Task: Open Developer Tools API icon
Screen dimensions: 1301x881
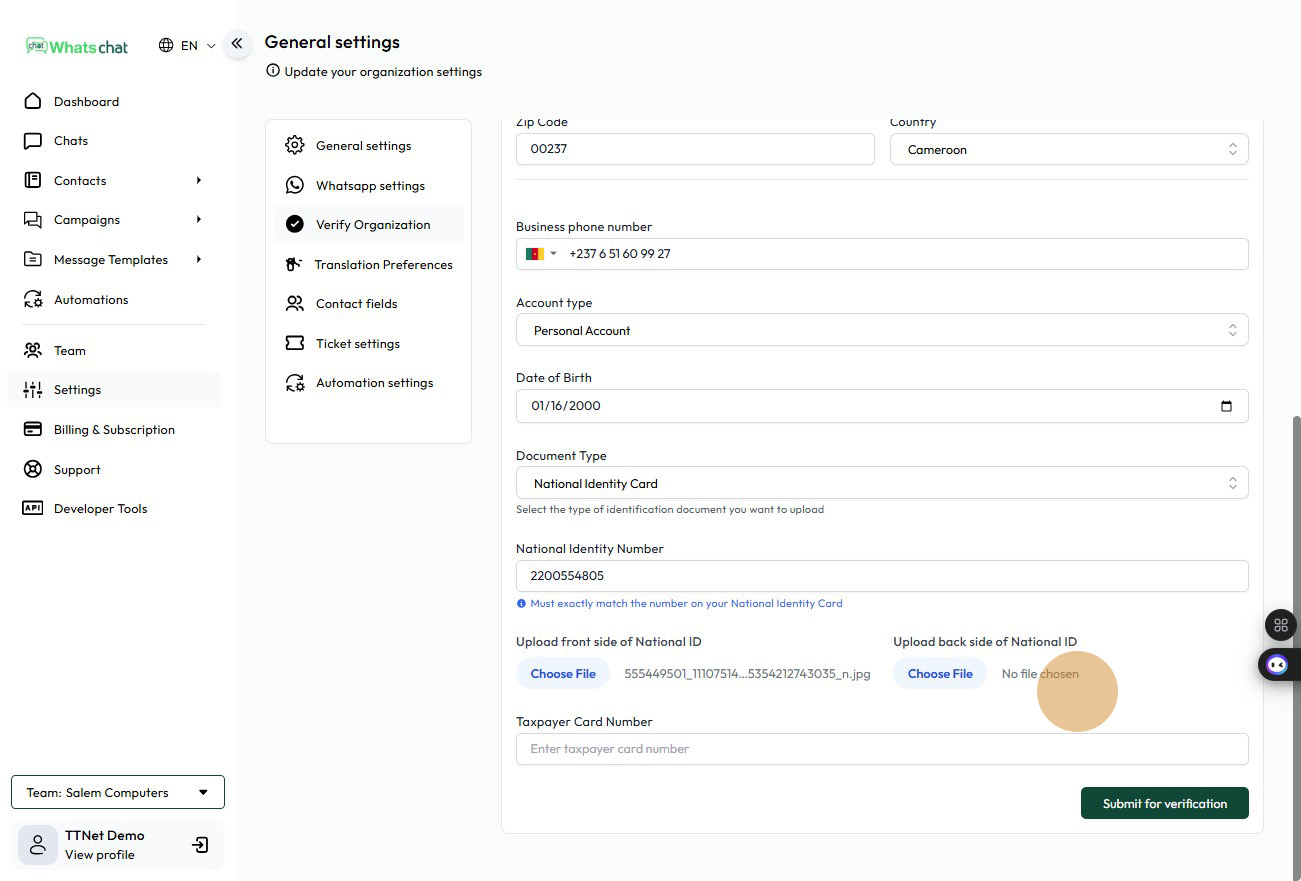Action: click(33, 508)
